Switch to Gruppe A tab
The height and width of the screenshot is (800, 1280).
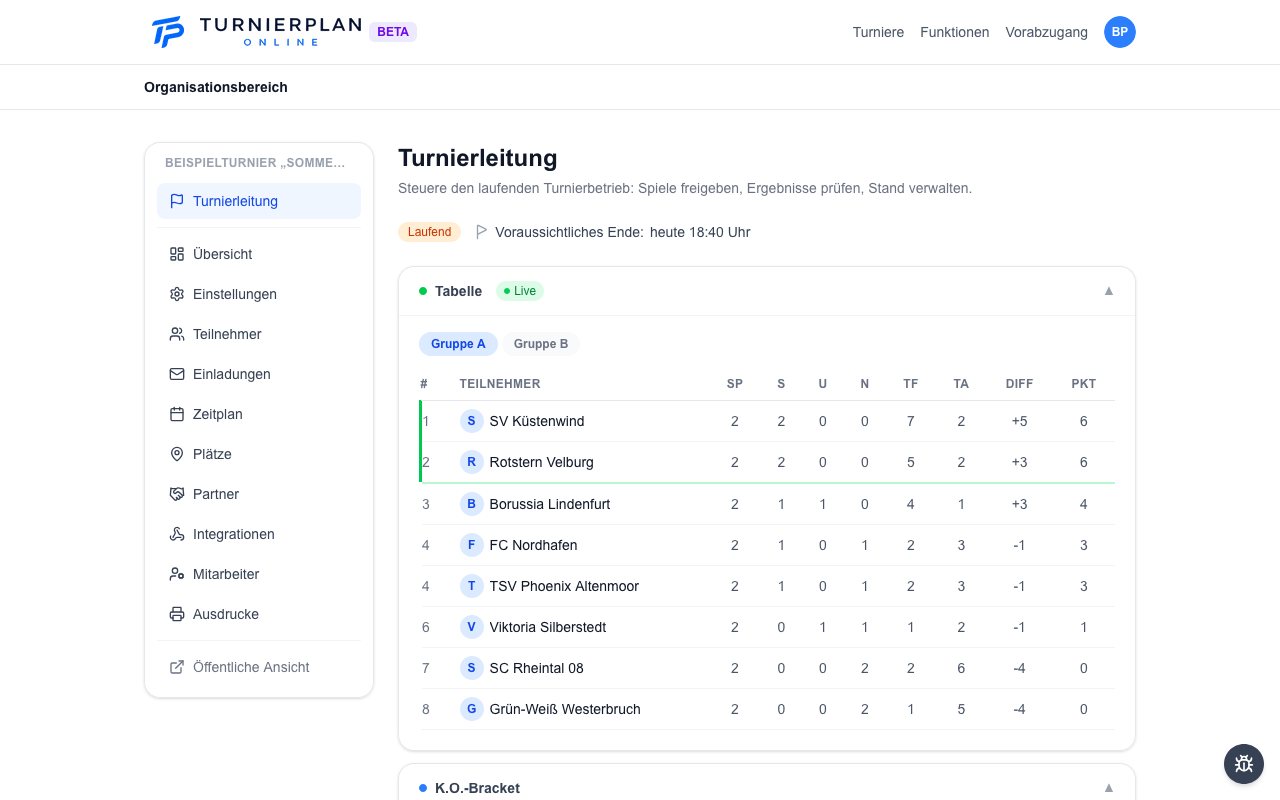(458, 344)
